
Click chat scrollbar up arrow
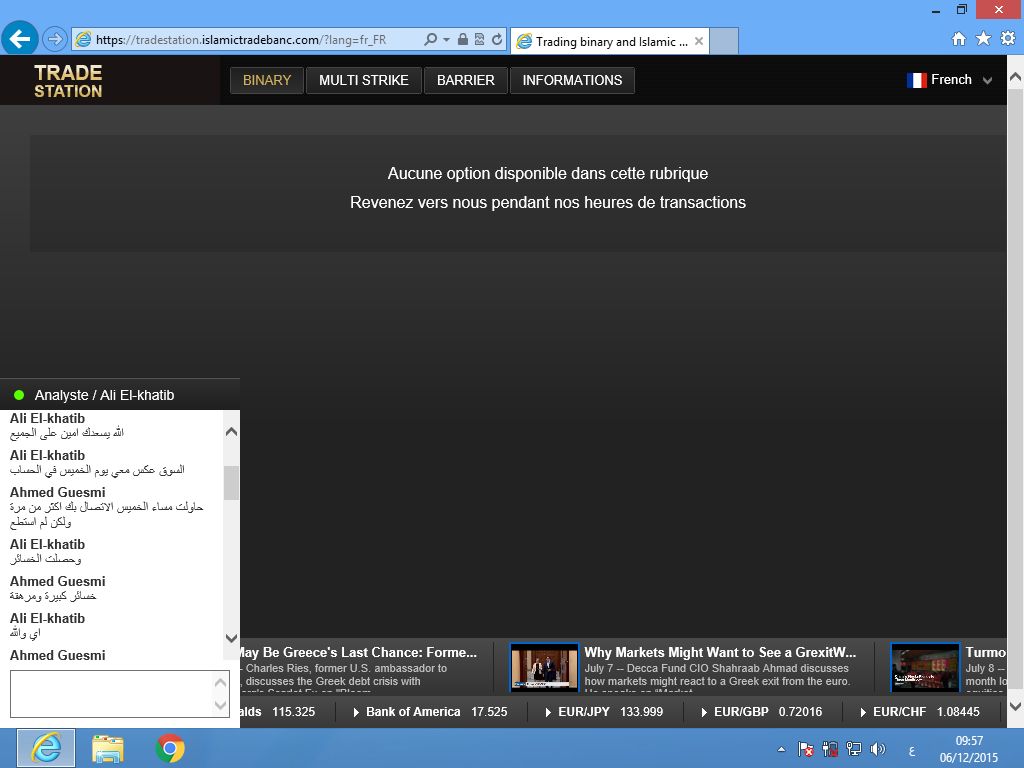231,432
